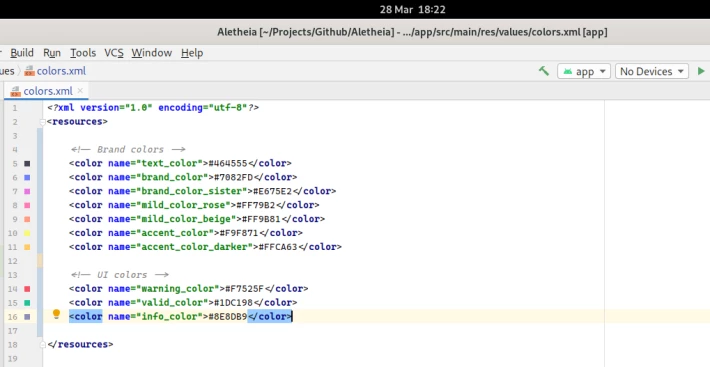The height and width of the screenshot is (367, 710).
Task: Click the hex value #E675E2
Action: (x=272, y=191)
